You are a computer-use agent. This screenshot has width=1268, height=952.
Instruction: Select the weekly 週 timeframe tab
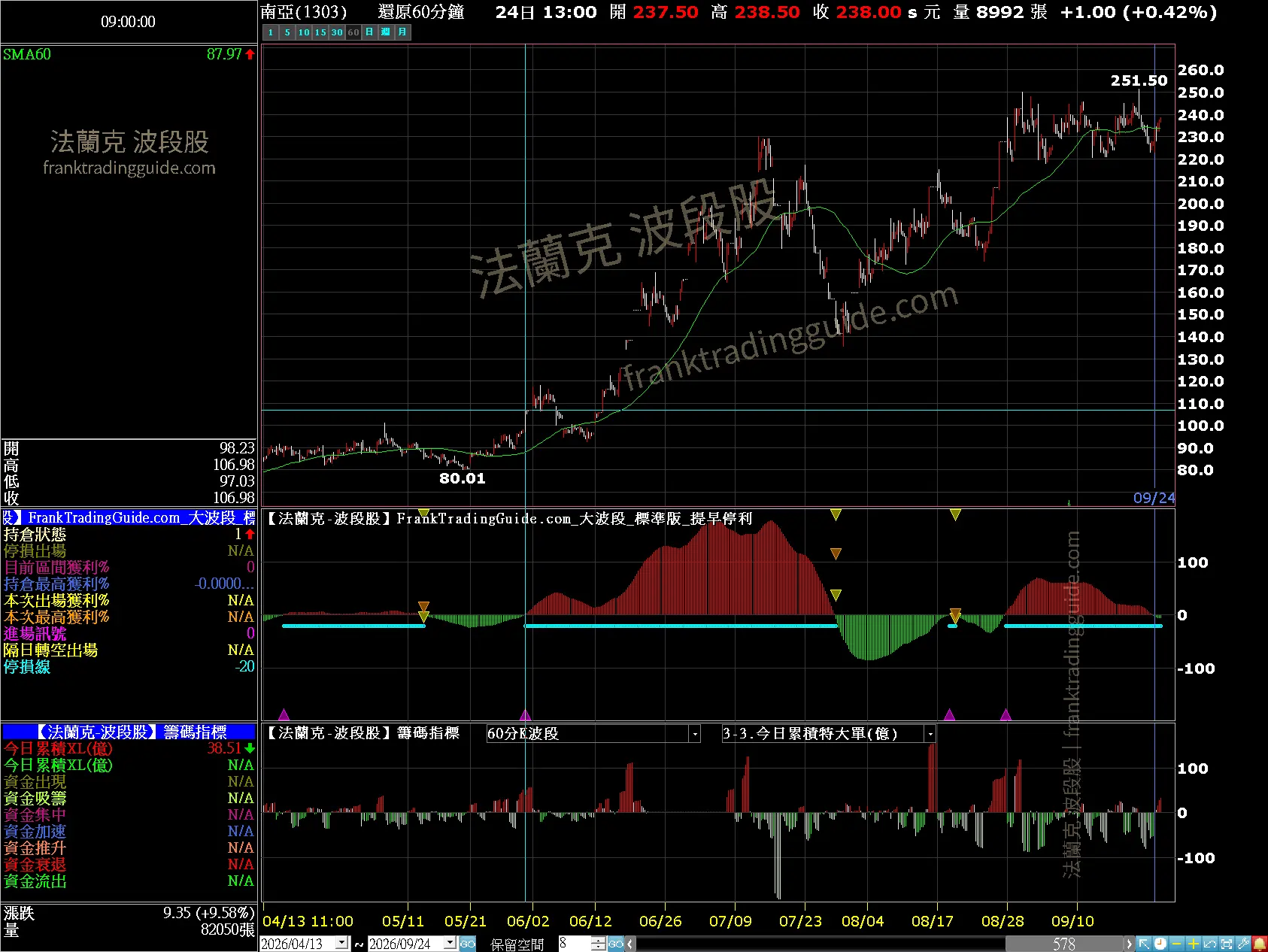point(386,32)
